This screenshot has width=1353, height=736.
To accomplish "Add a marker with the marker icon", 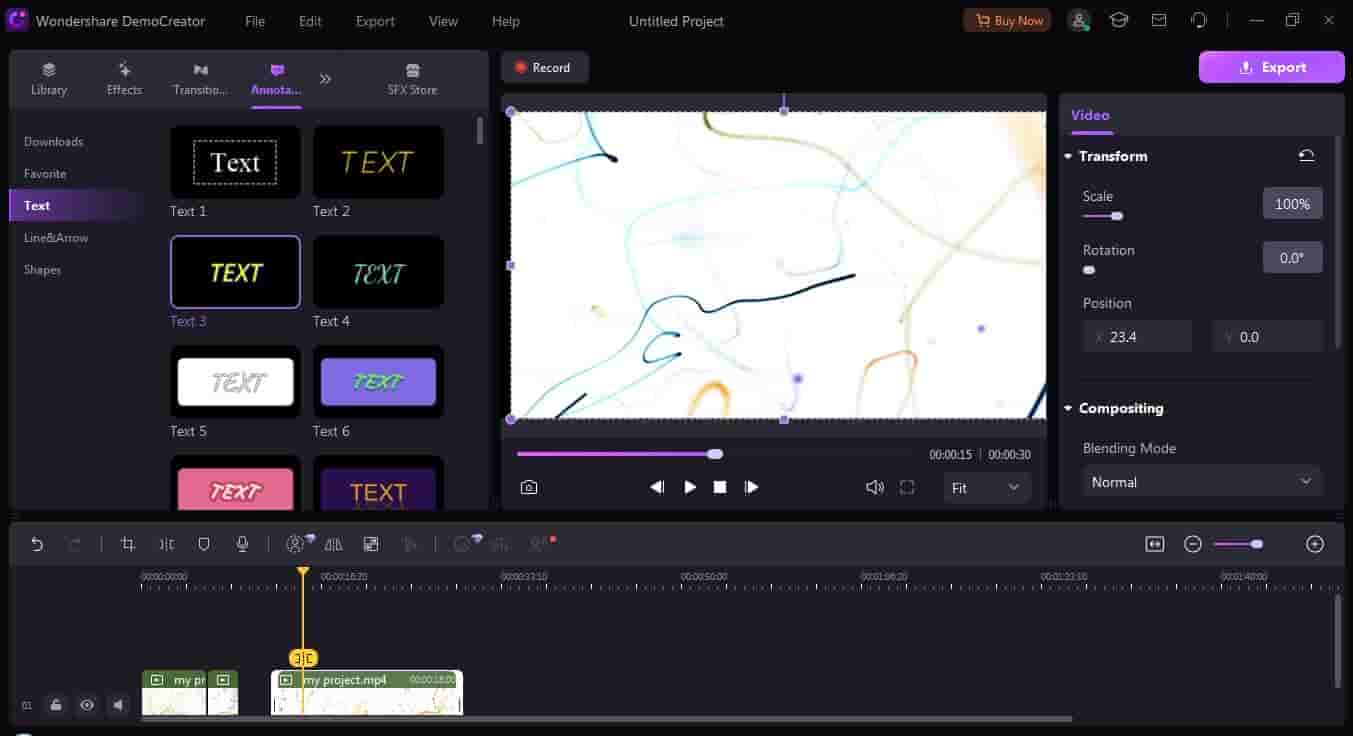I will (204, 544).
